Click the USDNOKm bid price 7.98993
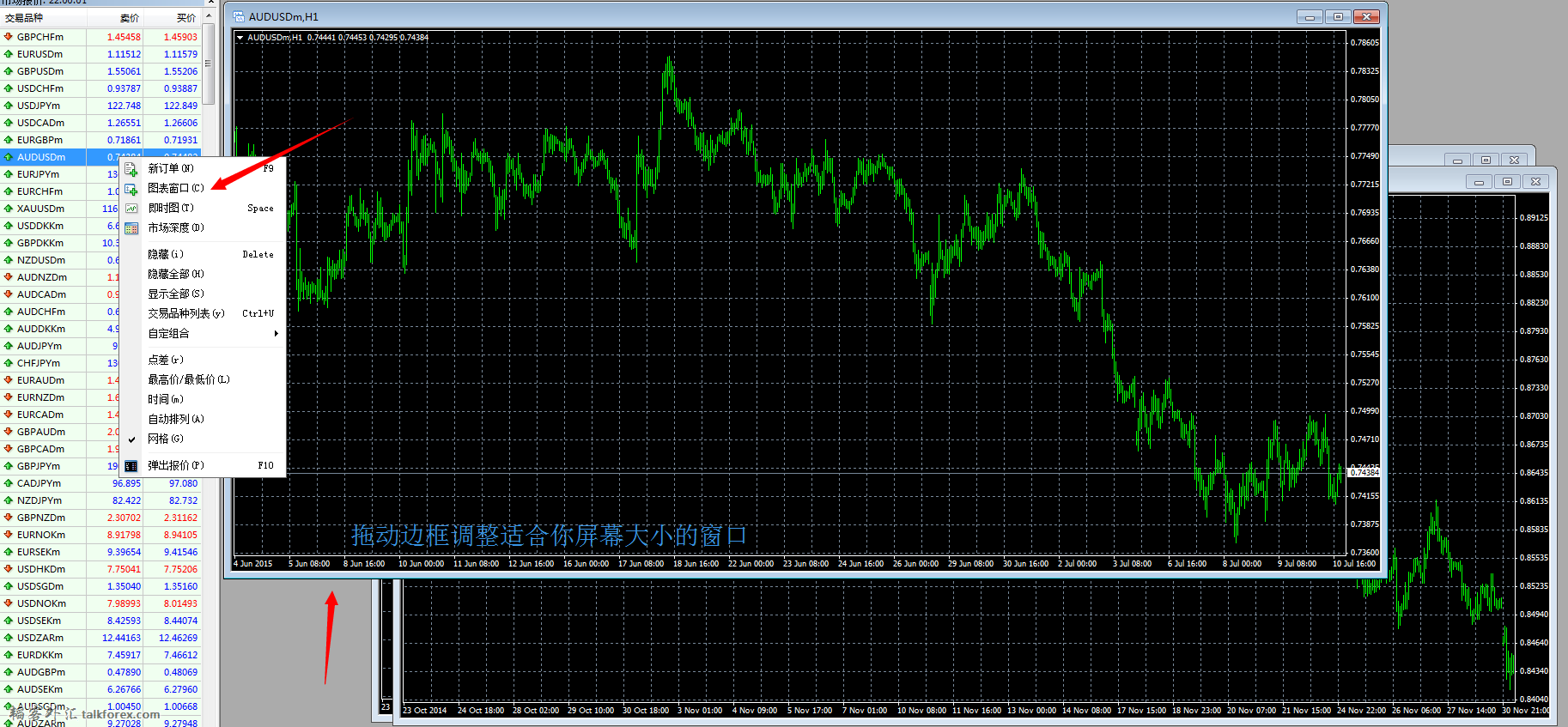This screenshot has width=1568, height=727. pyautogui.click(x=124, y=603)
